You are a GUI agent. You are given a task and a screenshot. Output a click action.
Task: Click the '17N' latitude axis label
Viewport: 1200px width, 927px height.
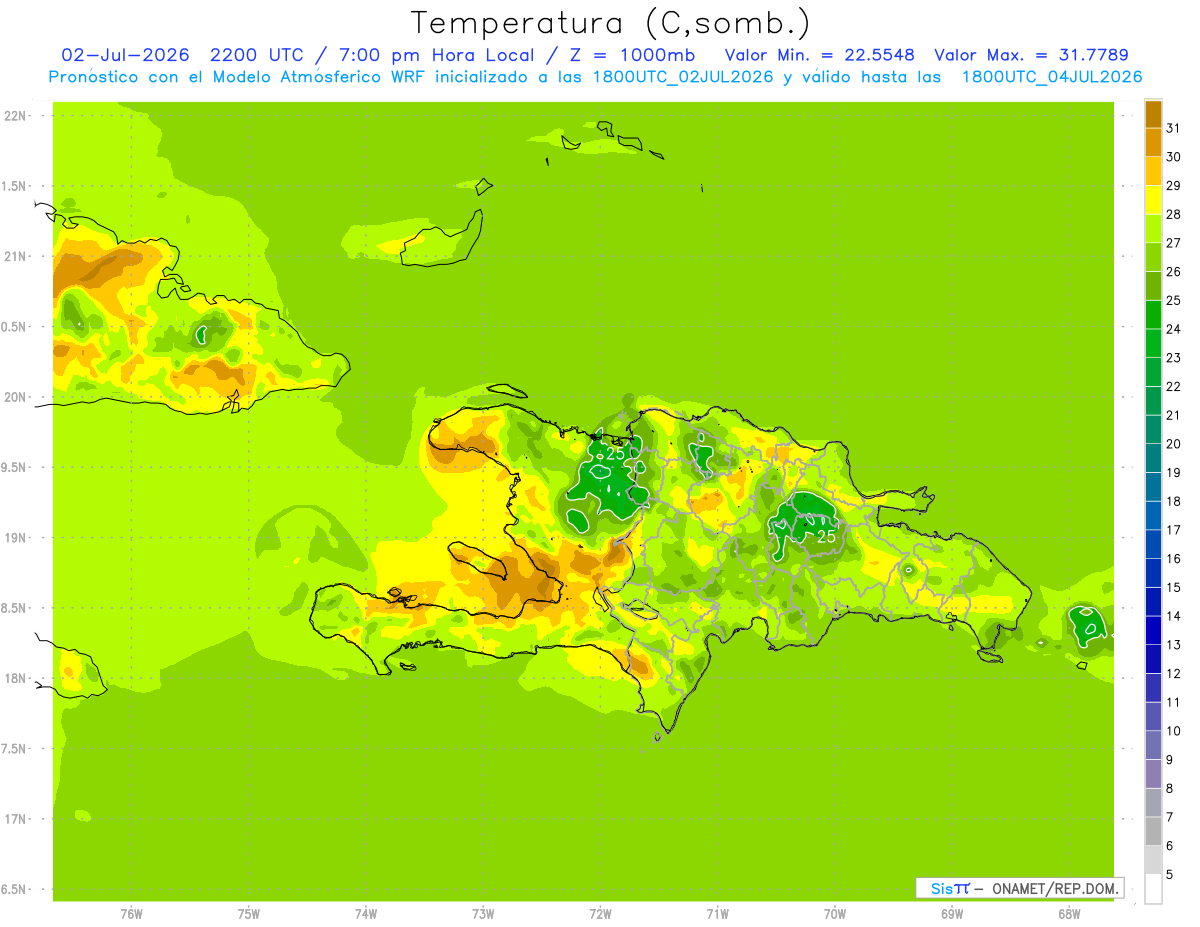15,819
